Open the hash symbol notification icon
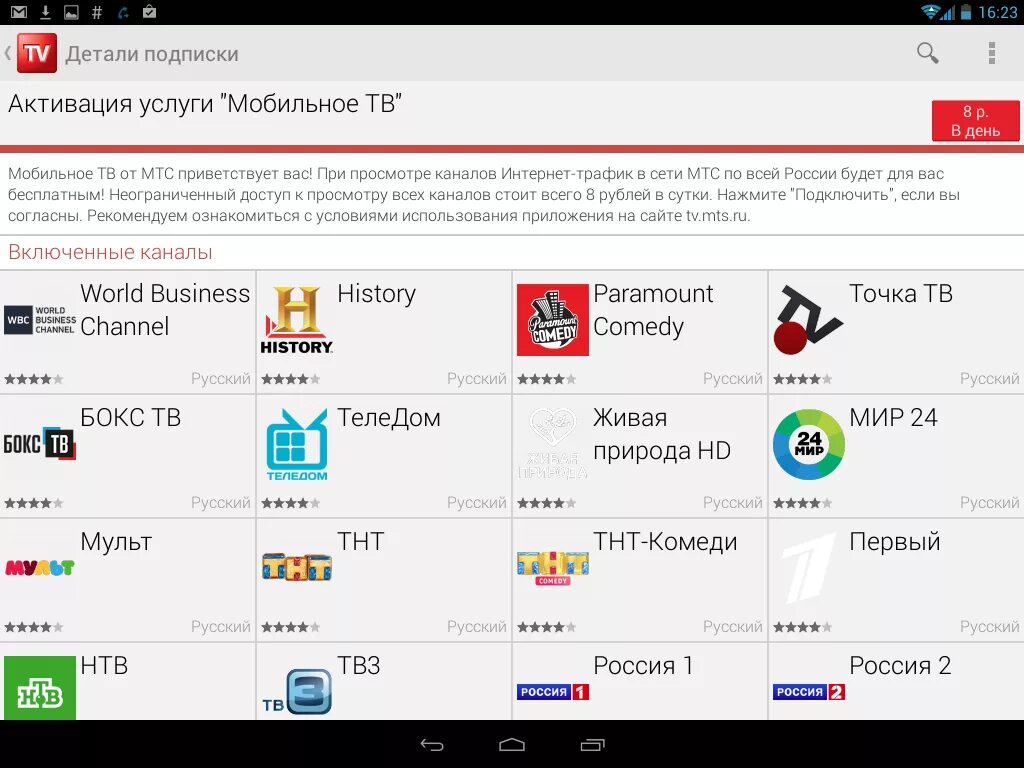 coord(97,12)
